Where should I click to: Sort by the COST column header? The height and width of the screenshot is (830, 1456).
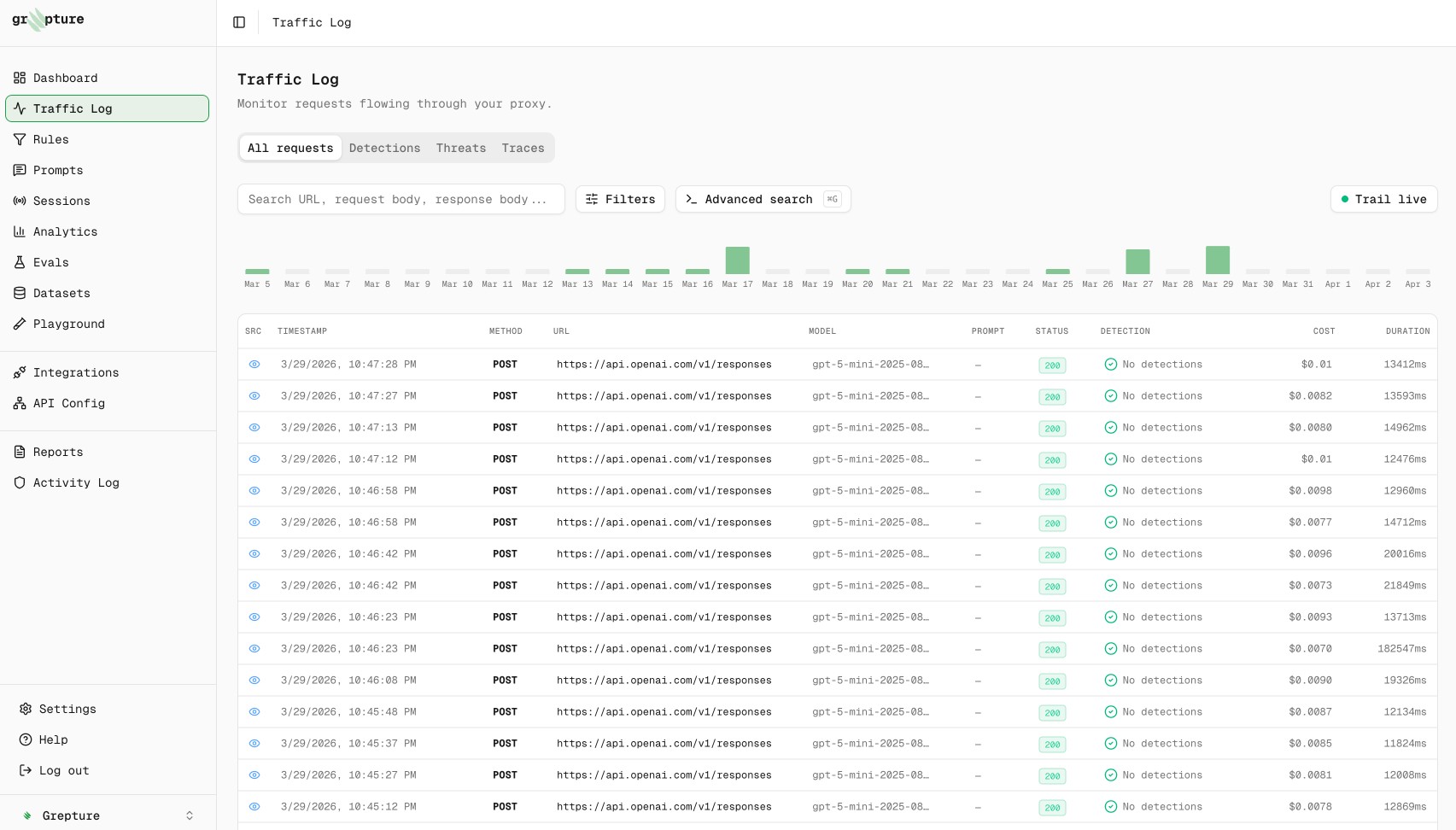[1324, 331]
